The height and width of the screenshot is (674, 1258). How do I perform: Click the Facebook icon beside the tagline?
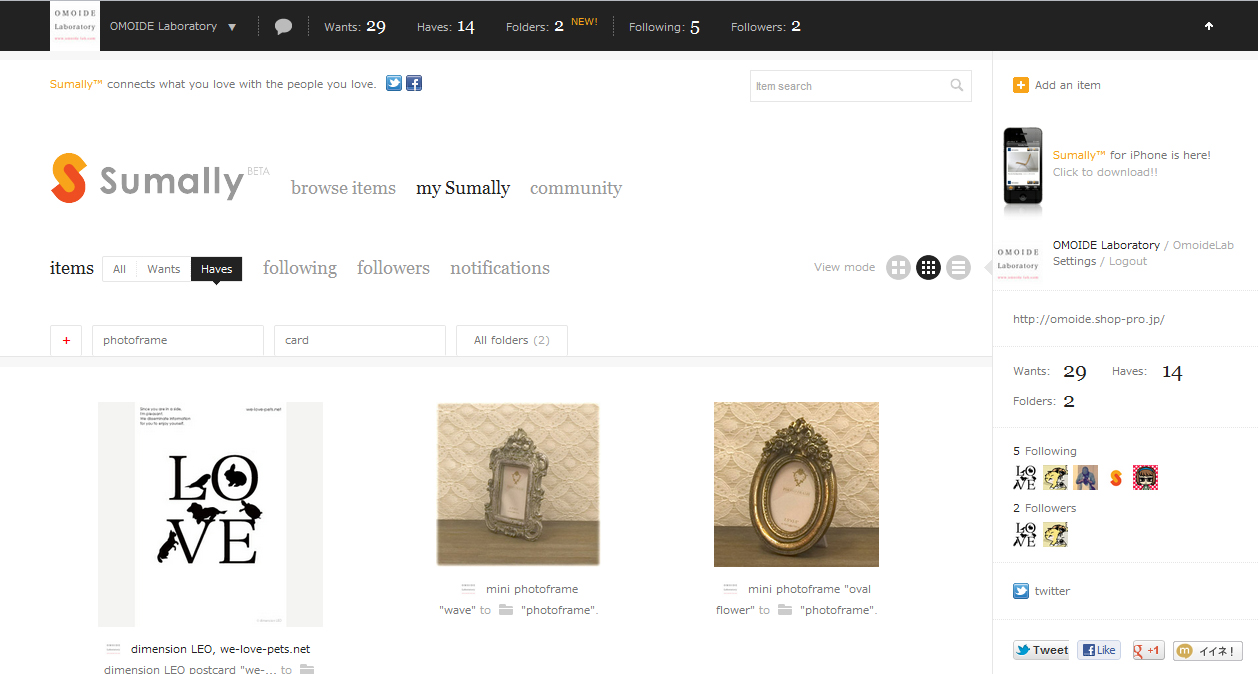(x=414, y=84)
